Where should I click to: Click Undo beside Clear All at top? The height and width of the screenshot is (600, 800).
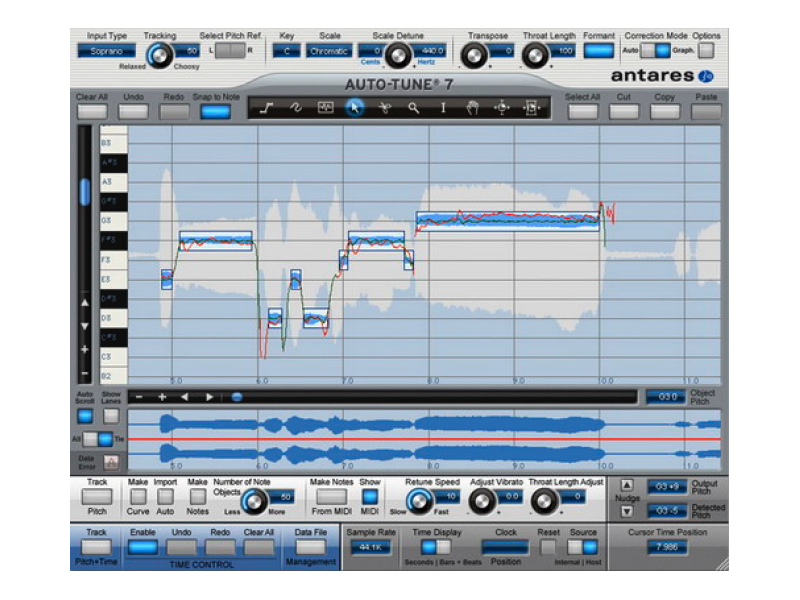click(x=133, y=112)
